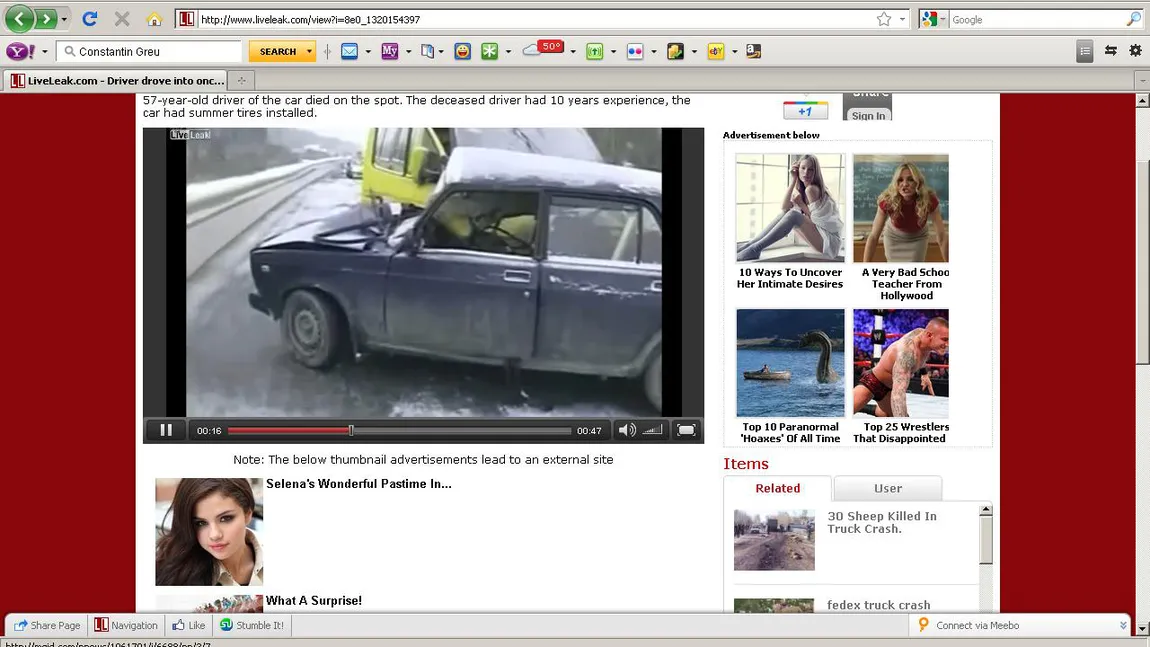Open Yahoo Mail from toolbar
Image resolution: width=1150 pixels, height=647 pixels.
click(x=349, y=51)
